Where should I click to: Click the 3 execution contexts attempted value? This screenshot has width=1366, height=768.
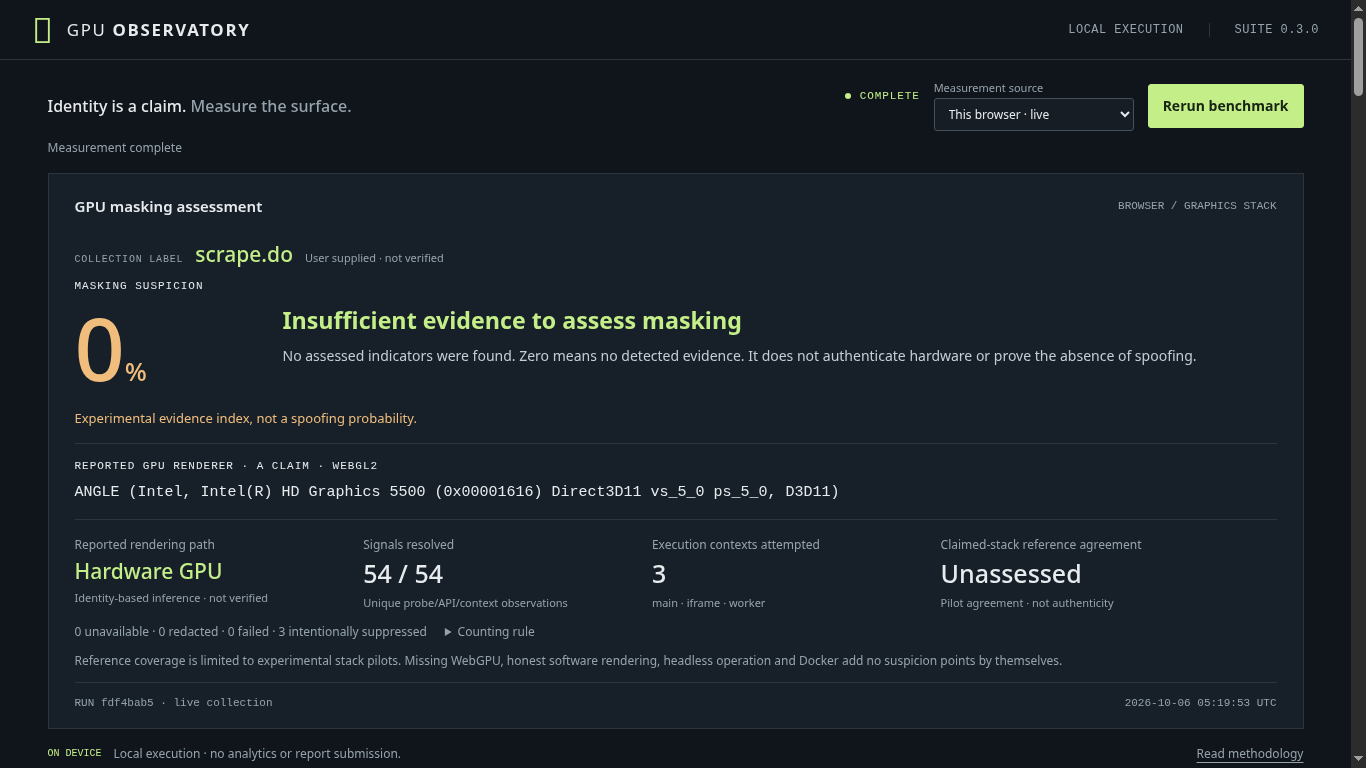659,574
